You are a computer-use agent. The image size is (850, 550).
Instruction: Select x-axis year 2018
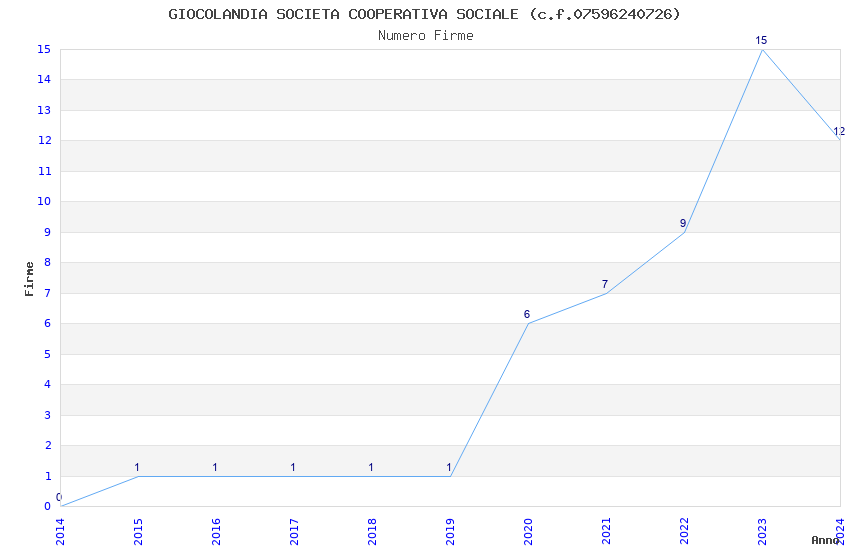tap(372, 532)
